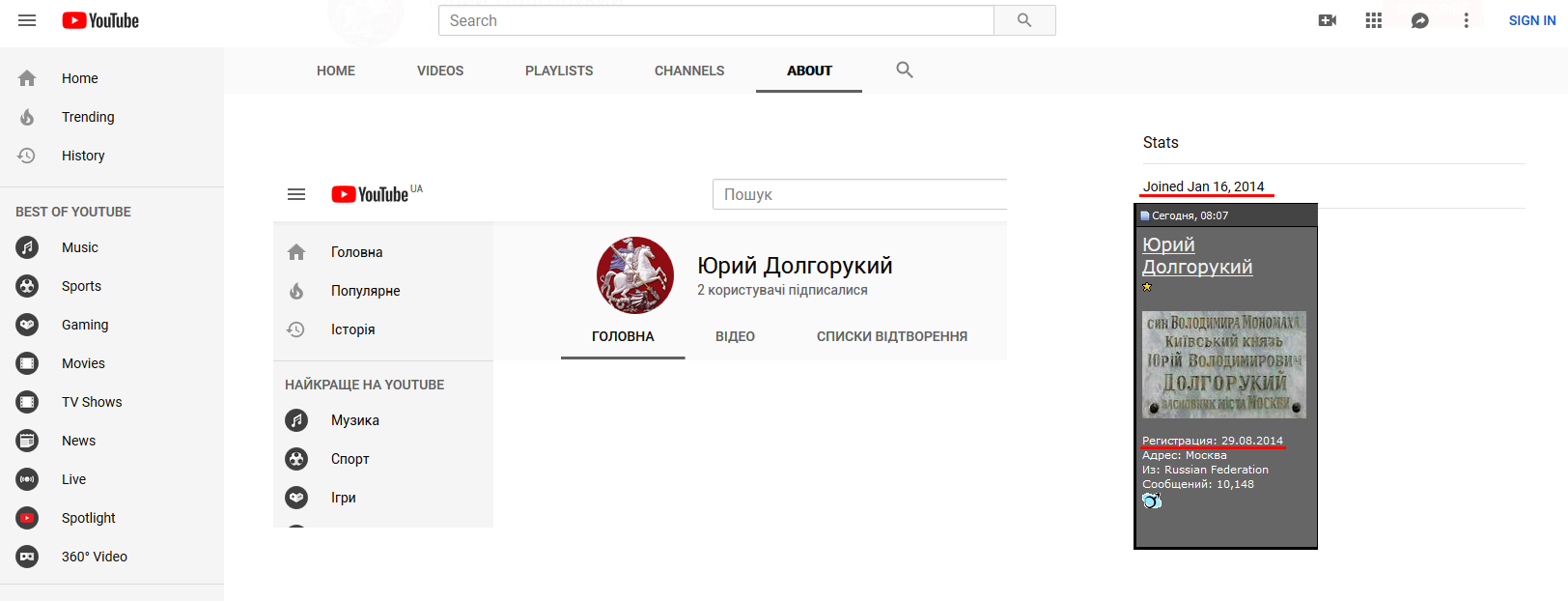
Task: Click the forum profile plaque image
Action: pos(1224,364)
